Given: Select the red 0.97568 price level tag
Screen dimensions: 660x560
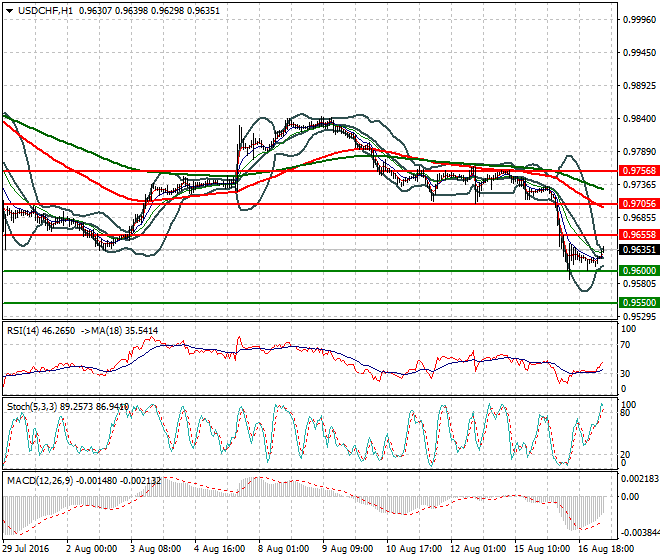Looking at the screenshot, I should coord(635,171).
